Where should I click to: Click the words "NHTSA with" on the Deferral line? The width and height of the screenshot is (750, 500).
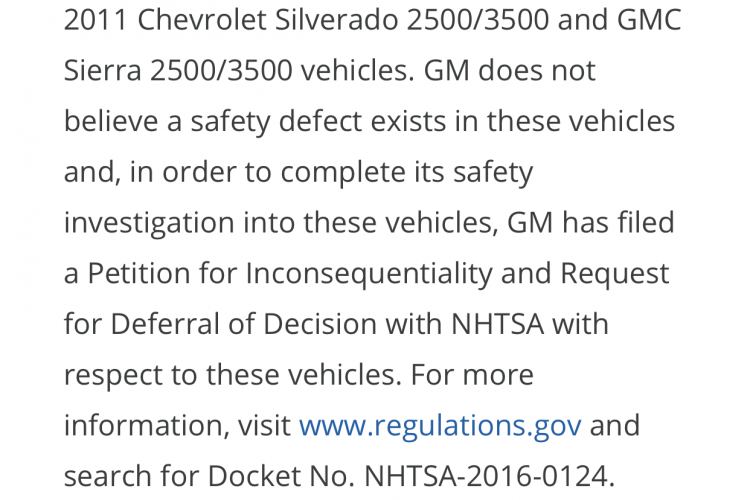pos(529,324)
